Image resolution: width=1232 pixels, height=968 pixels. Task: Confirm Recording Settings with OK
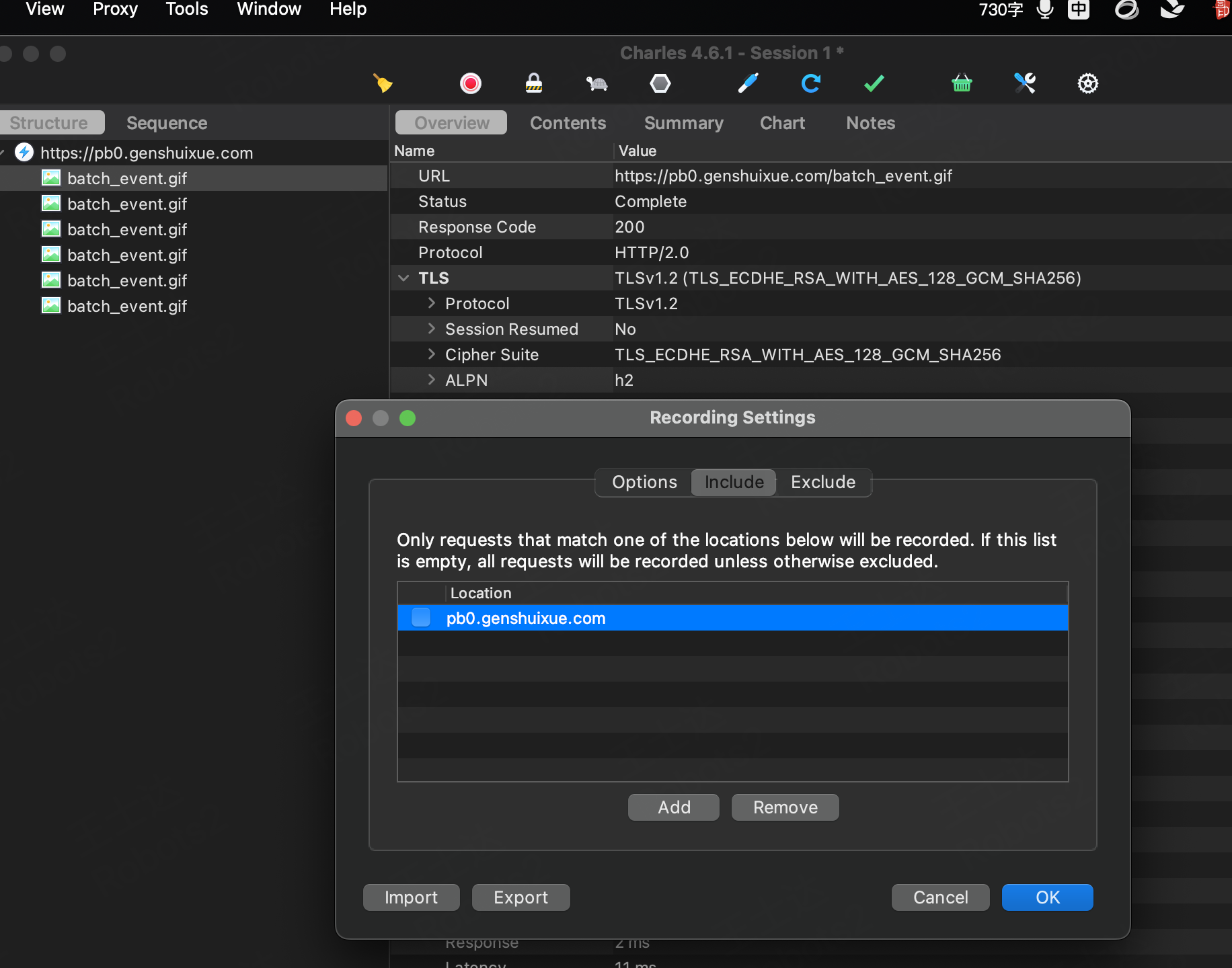pos(1048,897)
